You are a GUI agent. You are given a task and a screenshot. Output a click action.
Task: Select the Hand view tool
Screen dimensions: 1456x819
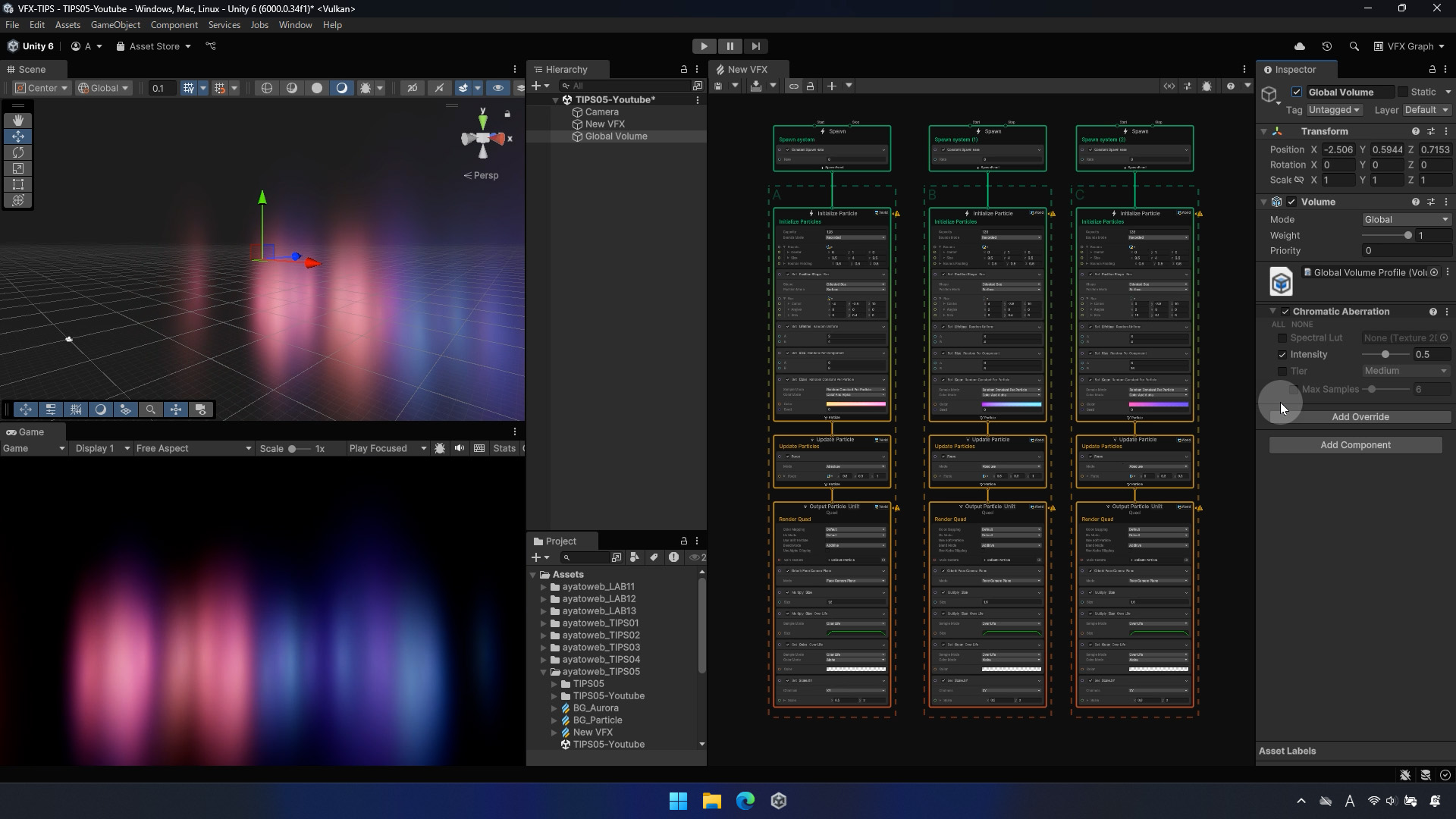18,121
